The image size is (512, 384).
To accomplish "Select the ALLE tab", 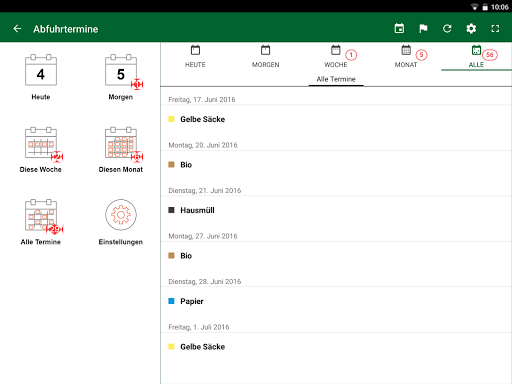I will [477, 57].
